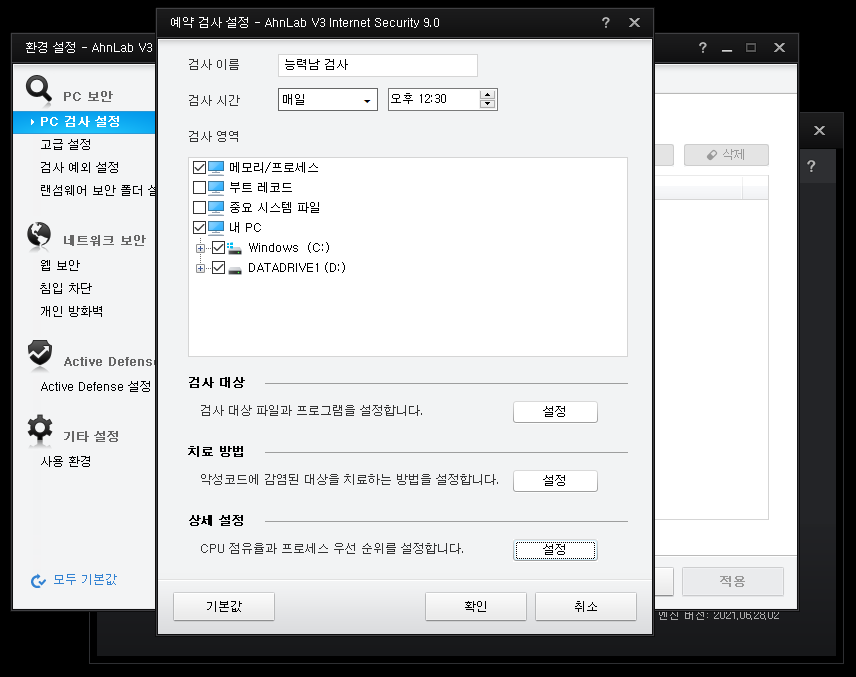This screenshot has height=677, width=856.
Task: Open help in the 예약 검사 설정 dialog
Action: pos(605,22)
